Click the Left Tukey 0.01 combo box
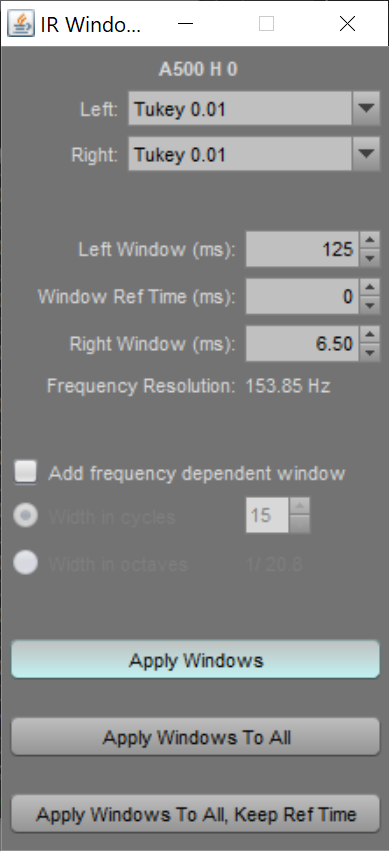This screenshot has width=389, height=851. click(x=254, y=109)
